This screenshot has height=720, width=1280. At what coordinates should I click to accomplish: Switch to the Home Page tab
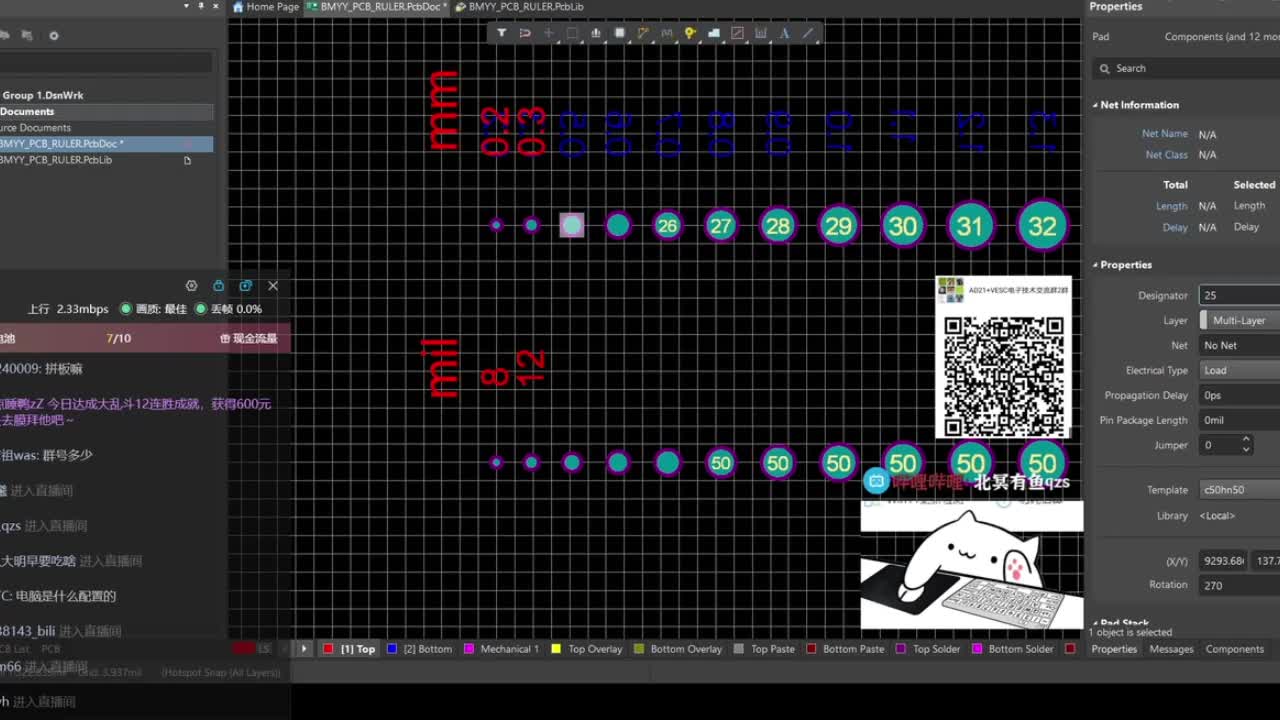pos(266,6)
